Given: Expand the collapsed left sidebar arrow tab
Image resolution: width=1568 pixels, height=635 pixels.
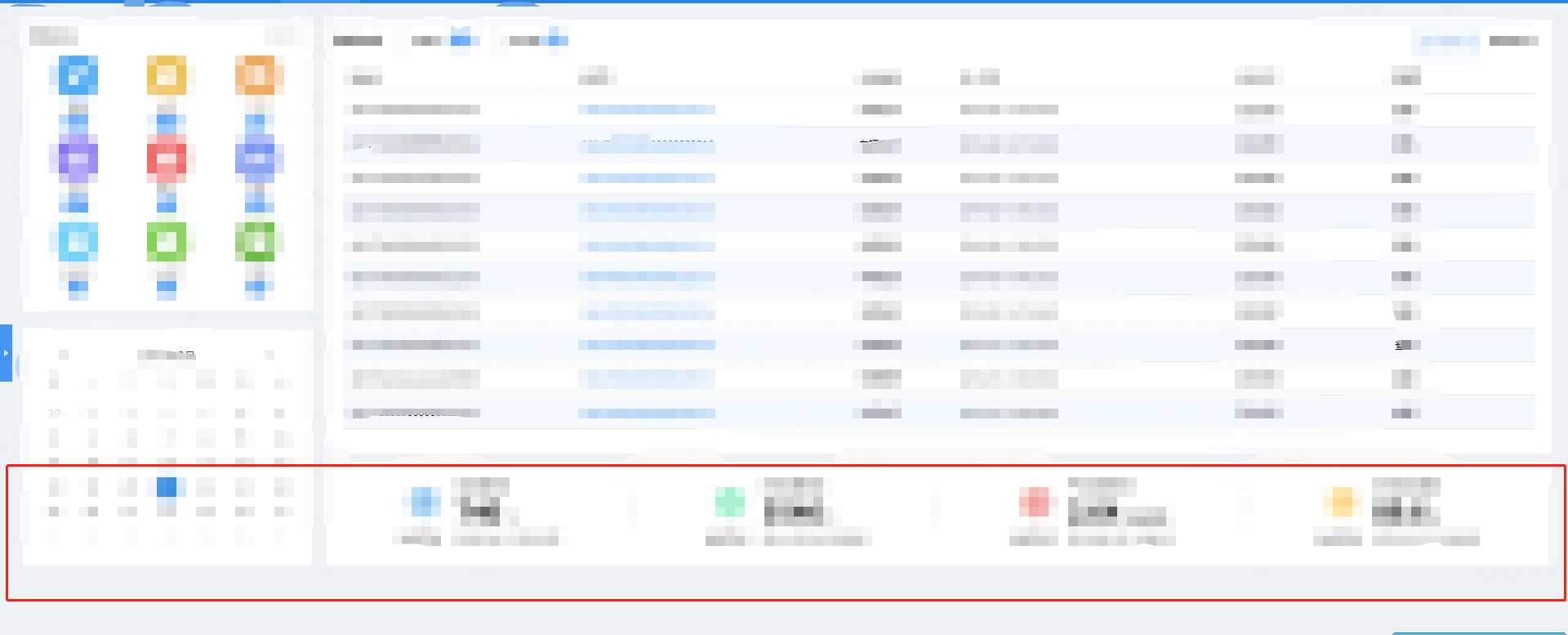Looking at the screenshot, I should click(6, 353).
